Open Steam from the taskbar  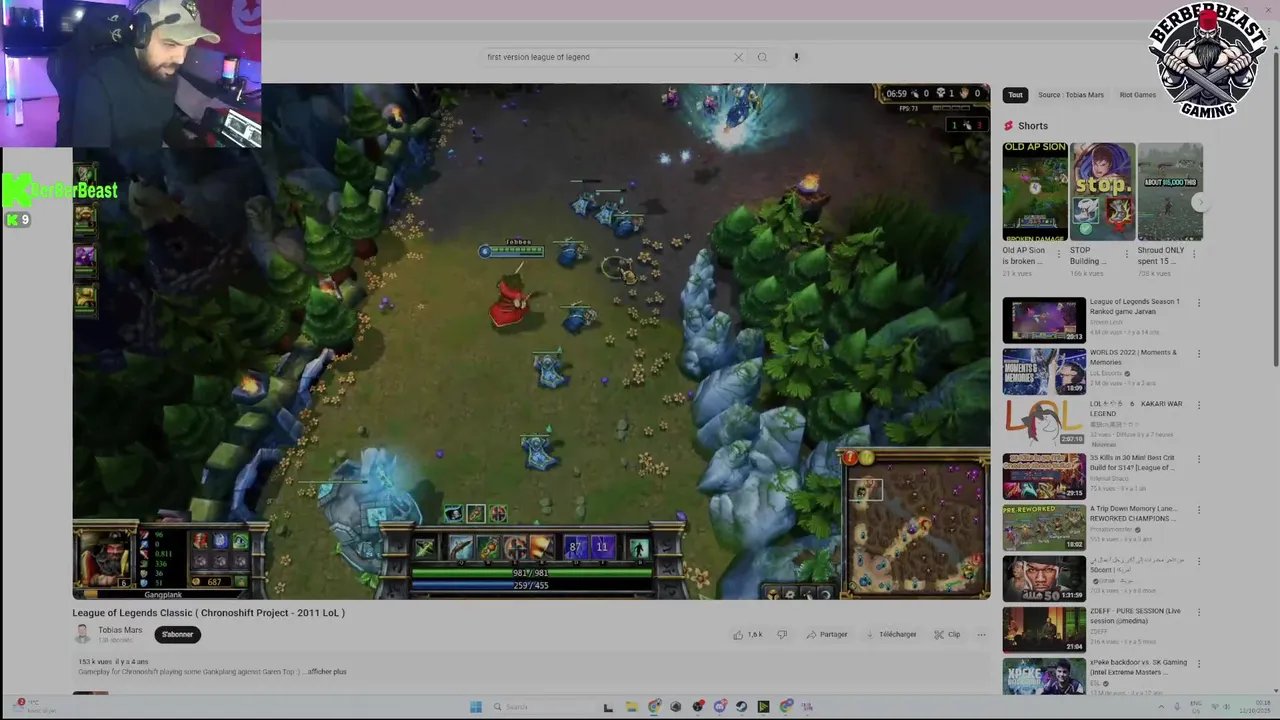pyautogui.click(x=741, y=707)
